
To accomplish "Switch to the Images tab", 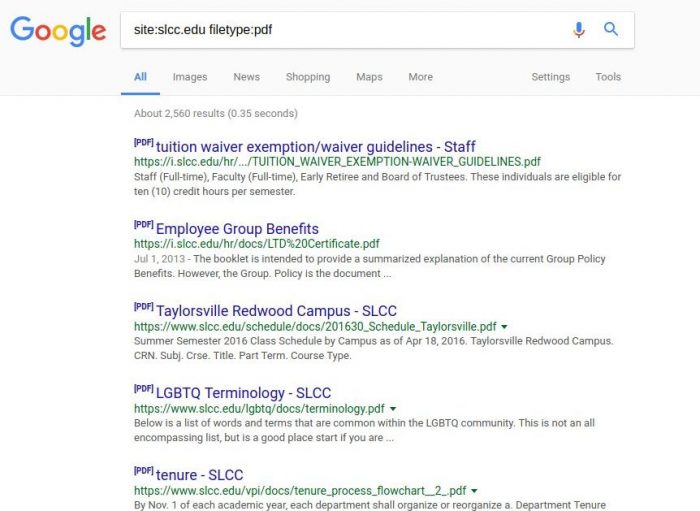I will tap(190, 77).
